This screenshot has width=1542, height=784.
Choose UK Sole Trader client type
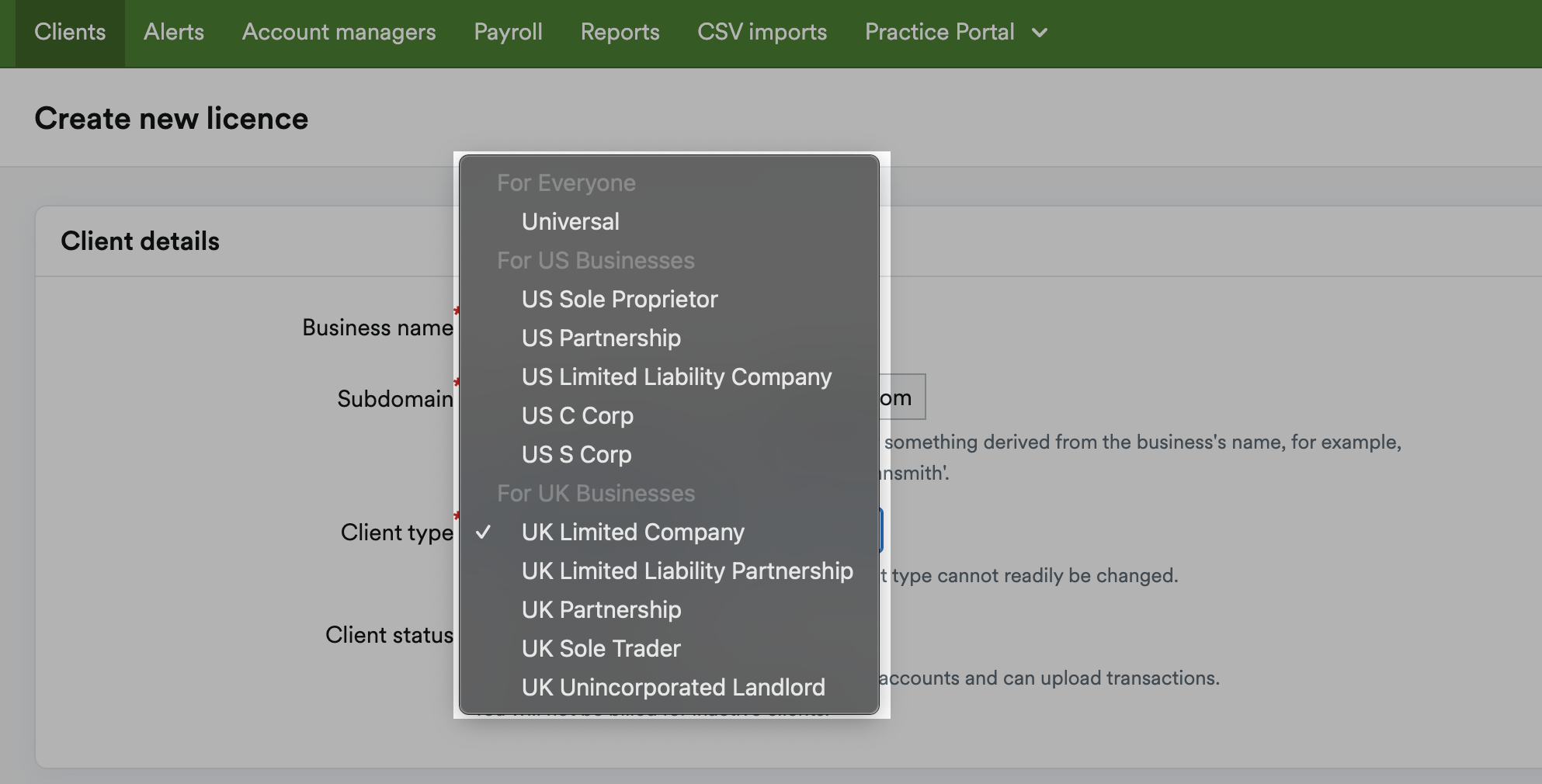tap(600, 648)
